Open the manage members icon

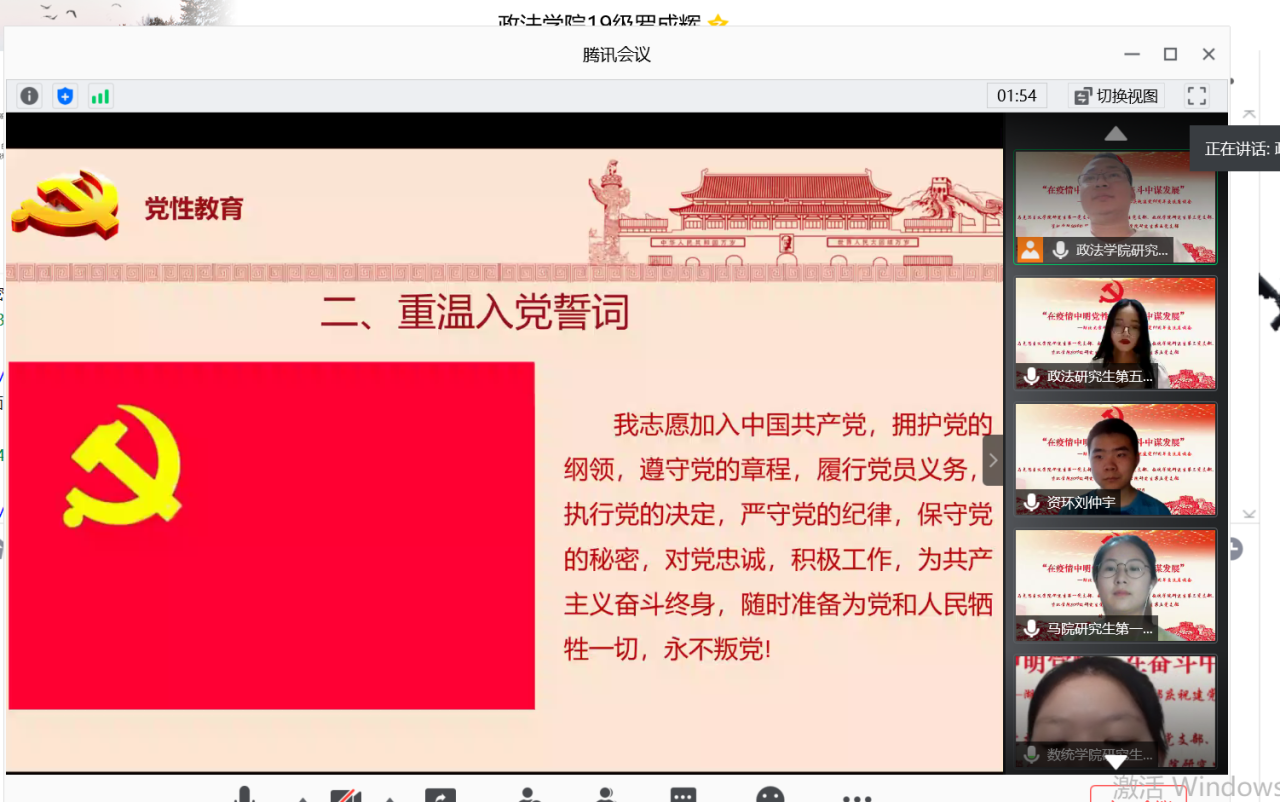604,795
